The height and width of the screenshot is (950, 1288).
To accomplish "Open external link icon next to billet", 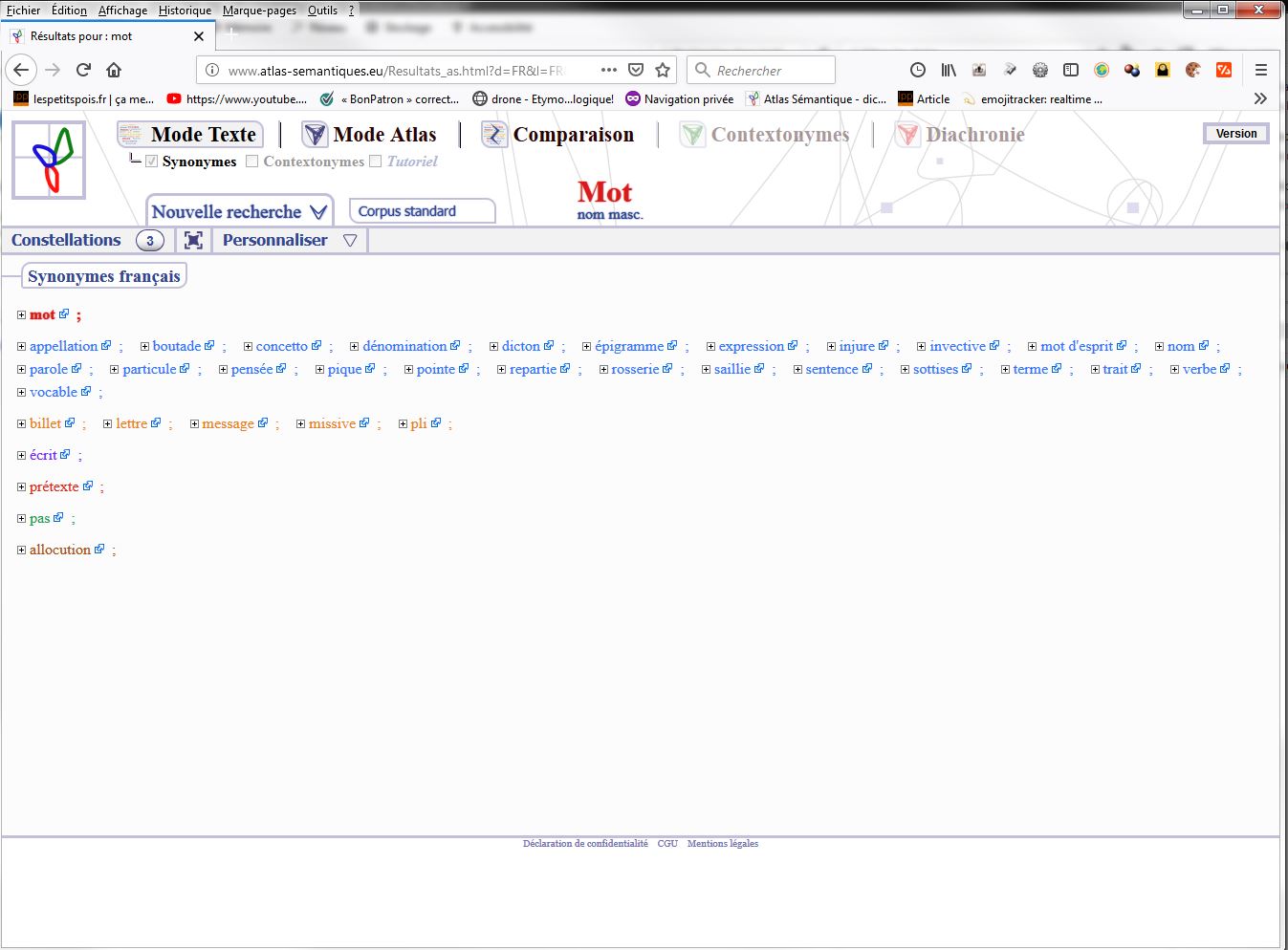I will coord(70,423).
